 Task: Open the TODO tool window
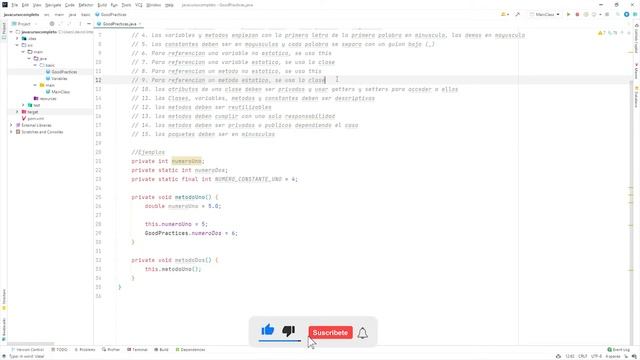pyautogui.click(x=59, y=350)
